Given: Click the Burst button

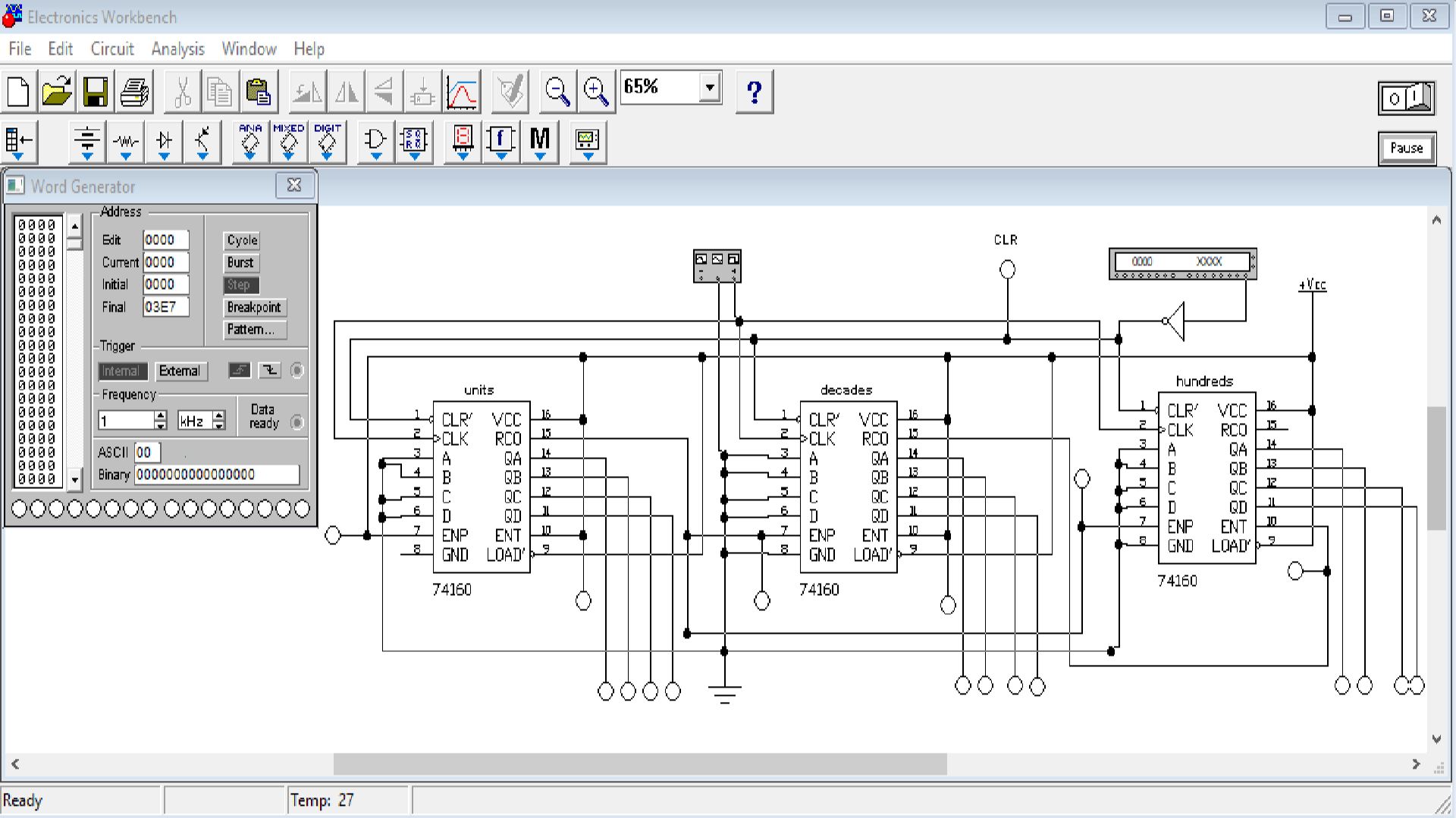Looking at the screenshot, I should click(240, 263).
